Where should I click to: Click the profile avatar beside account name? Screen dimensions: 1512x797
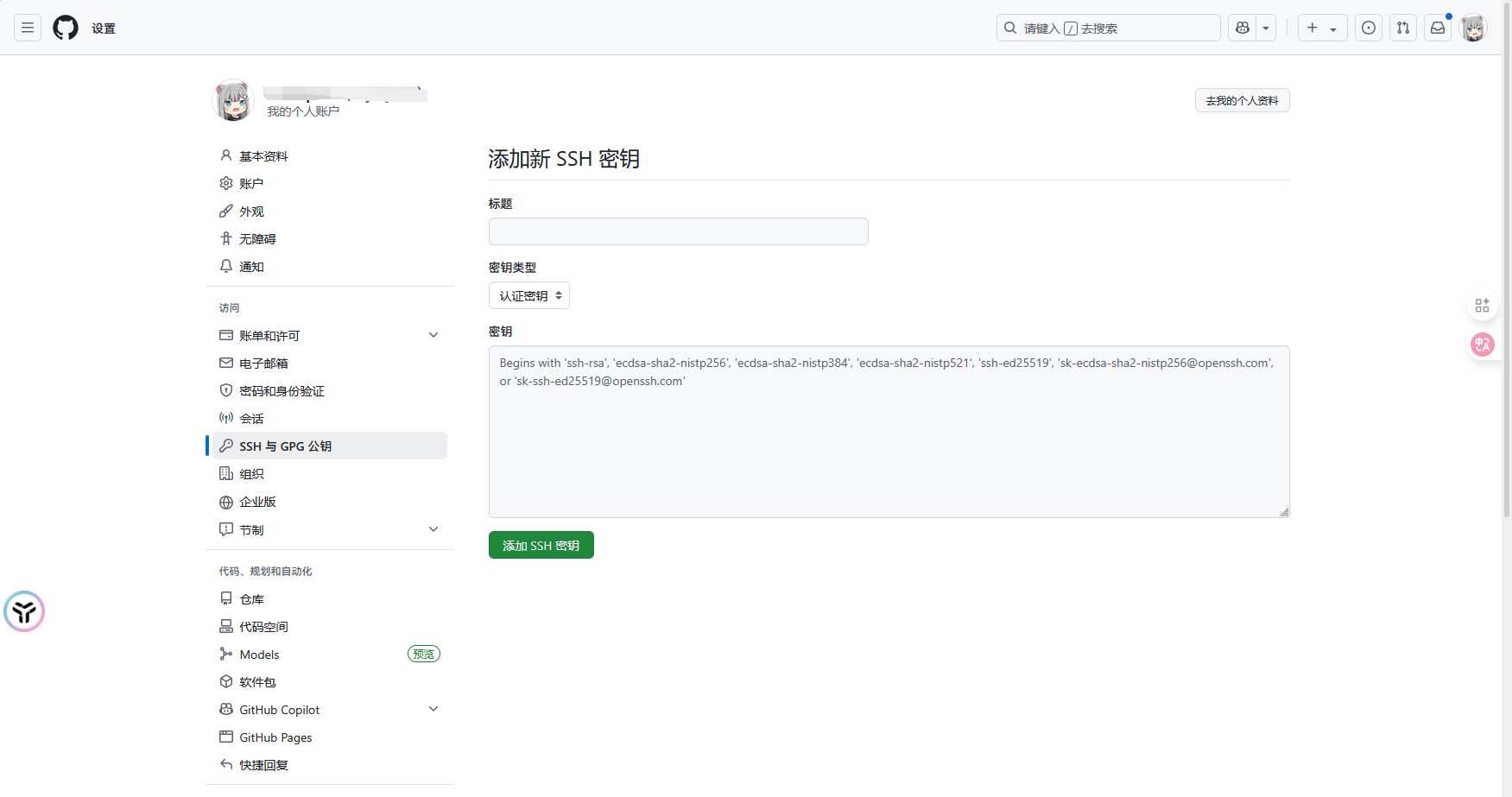(233, 100)
